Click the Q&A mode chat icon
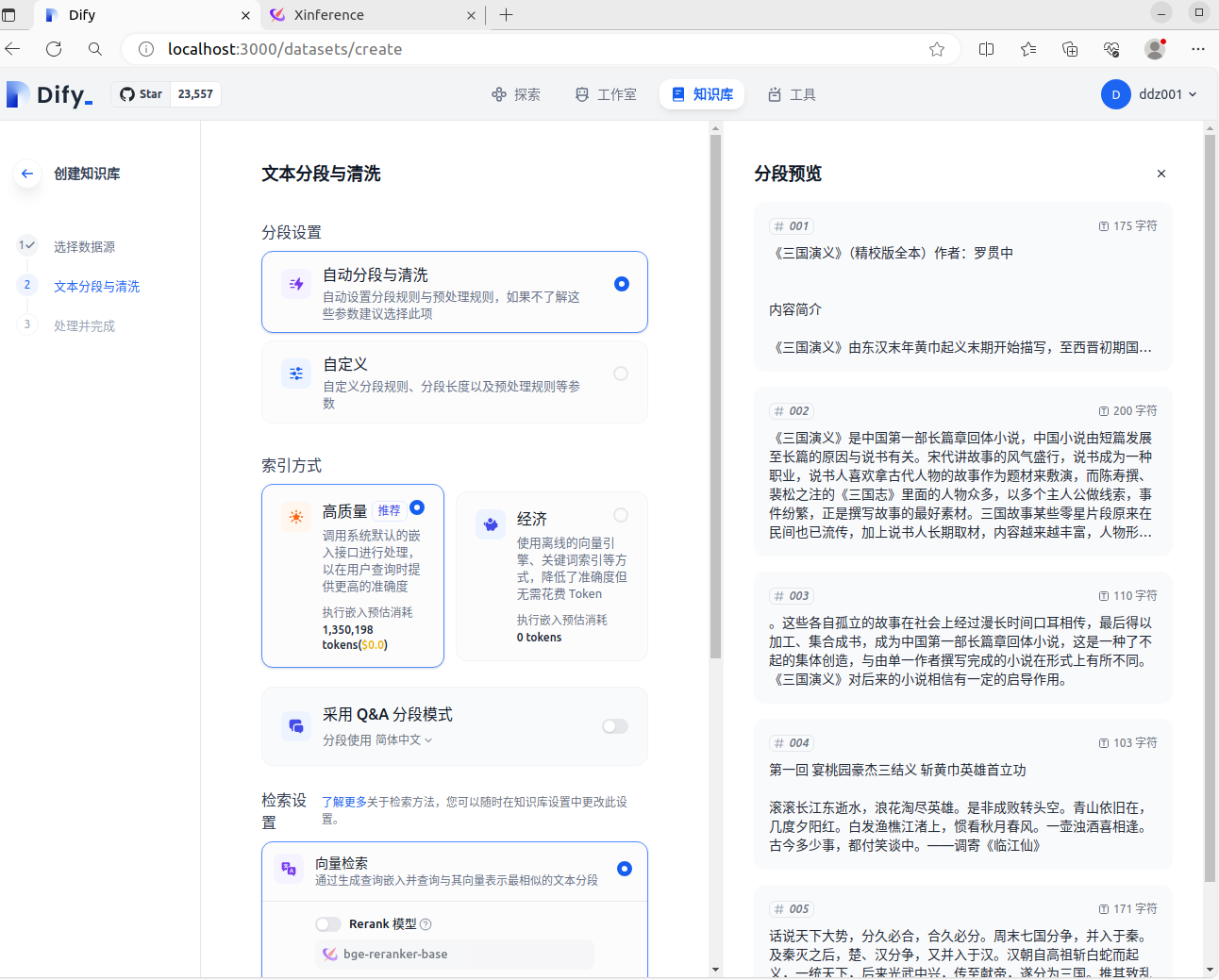 tap(296, 725)
